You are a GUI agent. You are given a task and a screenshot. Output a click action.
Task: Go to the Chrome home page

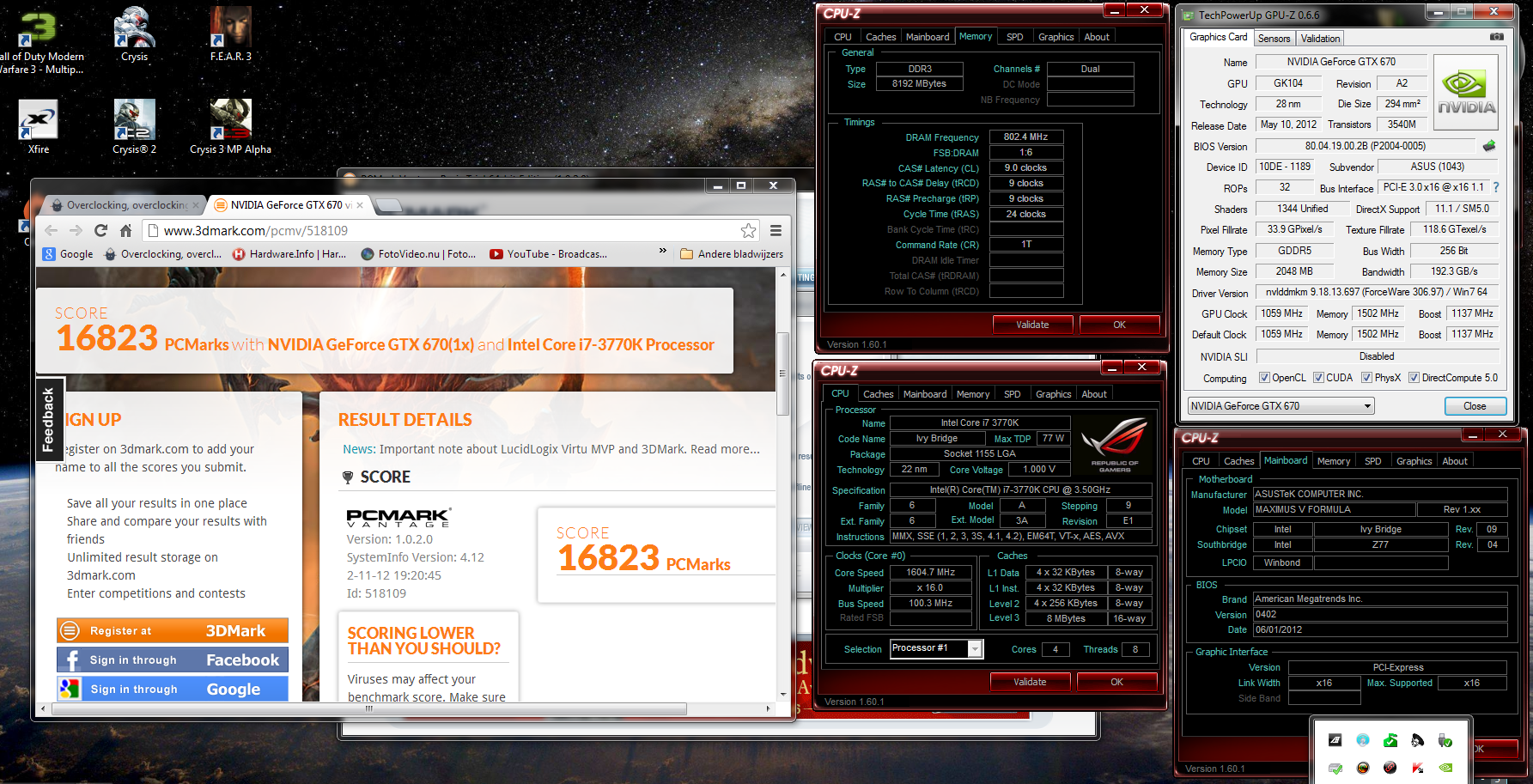(x=125, y=230)
